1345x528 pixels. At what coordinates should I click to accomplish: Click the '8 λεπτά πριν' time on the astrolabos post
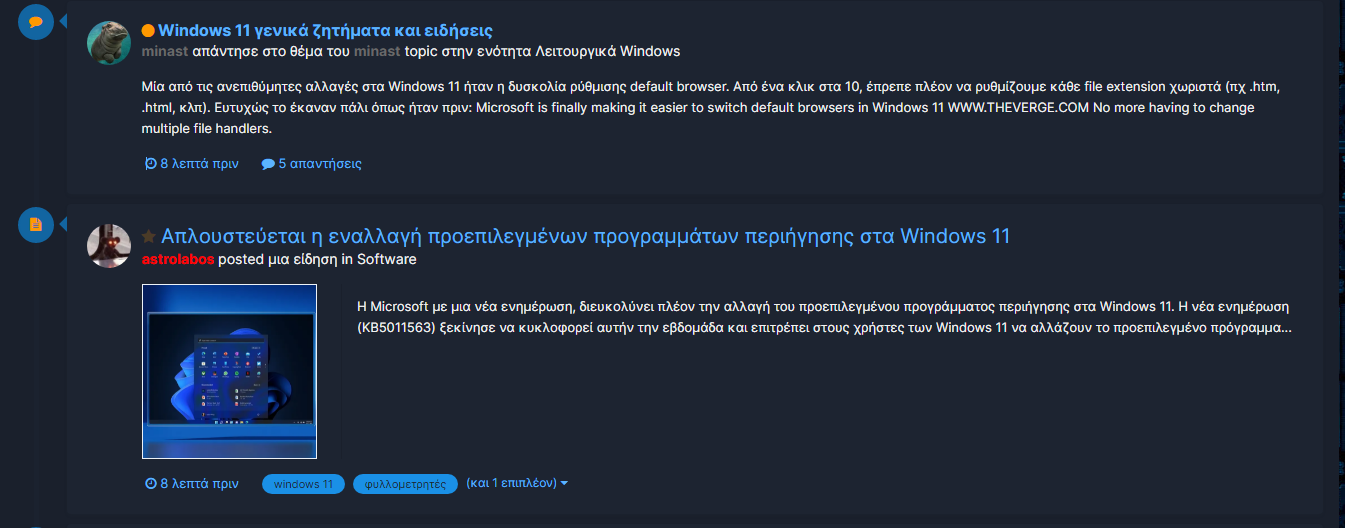click(x=192, y=484)
